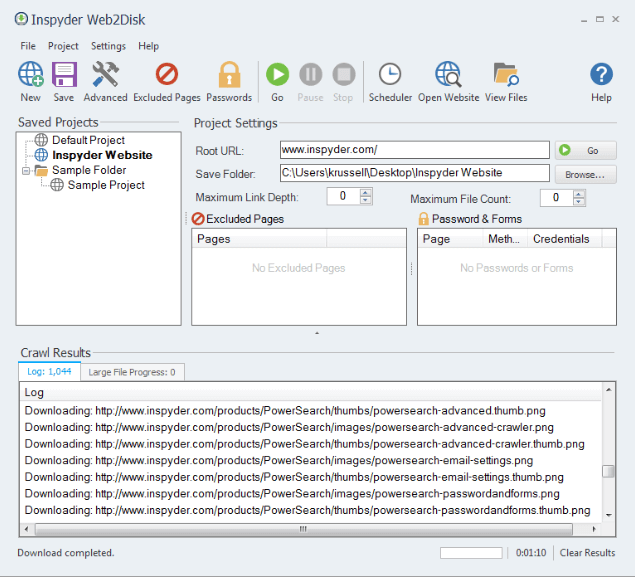
Task: Click View Files folder icon
Action: [x=506, y=75]
